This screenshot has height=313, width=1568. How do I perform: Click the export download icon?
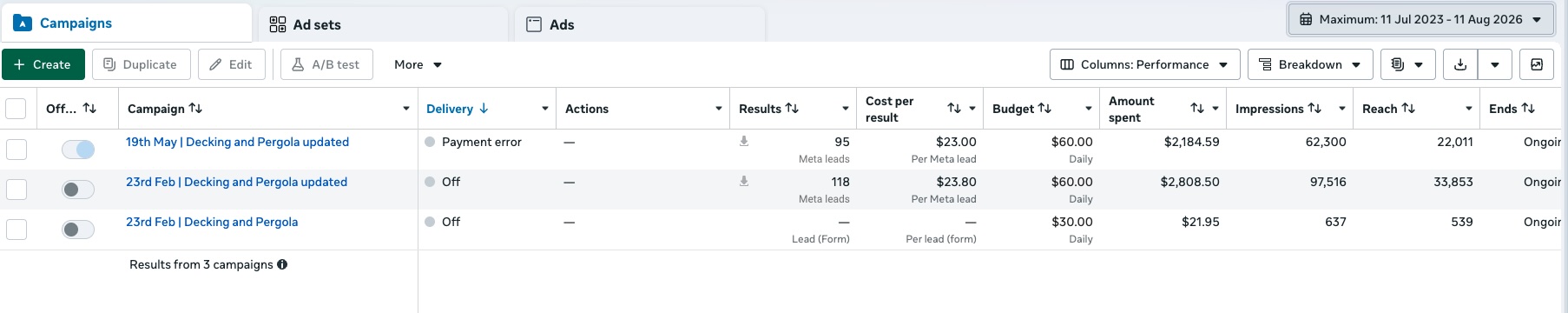1460,64
